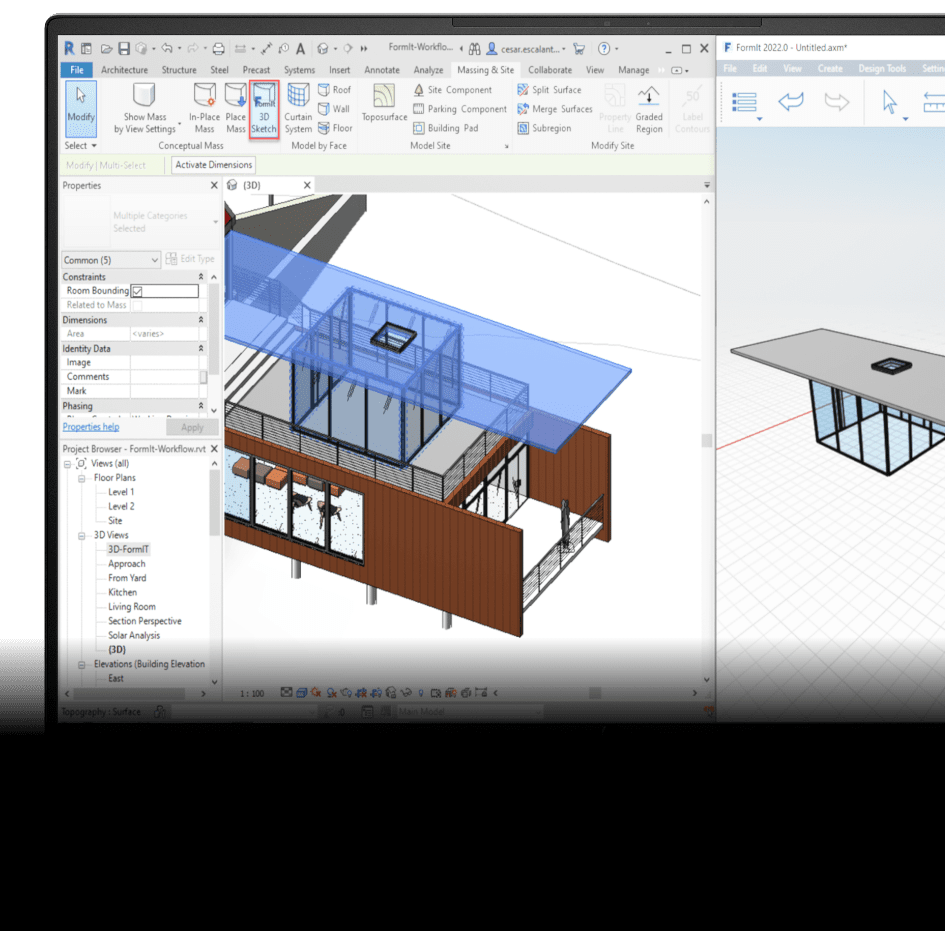Select the Parking Component tool
The width and height of the screenshot is (945, 931).
(x=460, y=109)
